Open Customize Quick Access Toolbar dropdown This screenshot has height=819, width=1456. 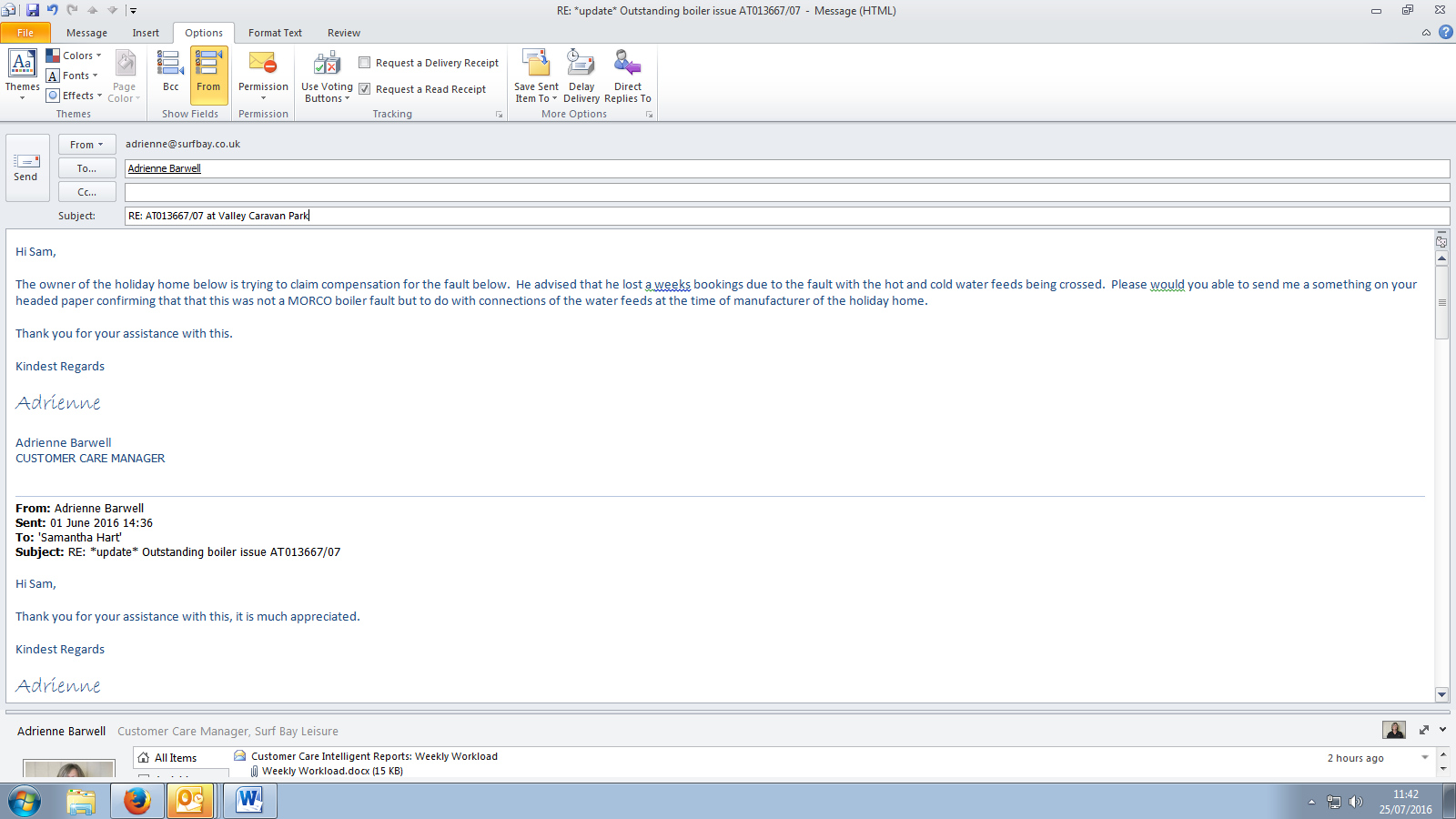pyautogui.click(x=133, y=11)
